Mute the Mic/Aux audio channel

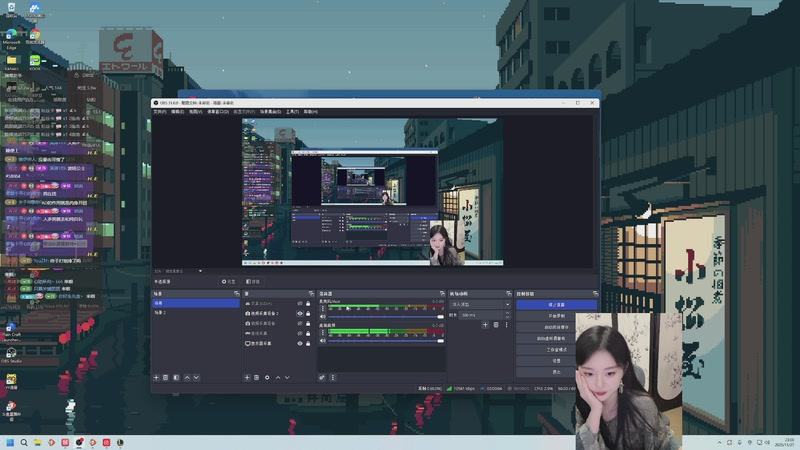point(322,317)
